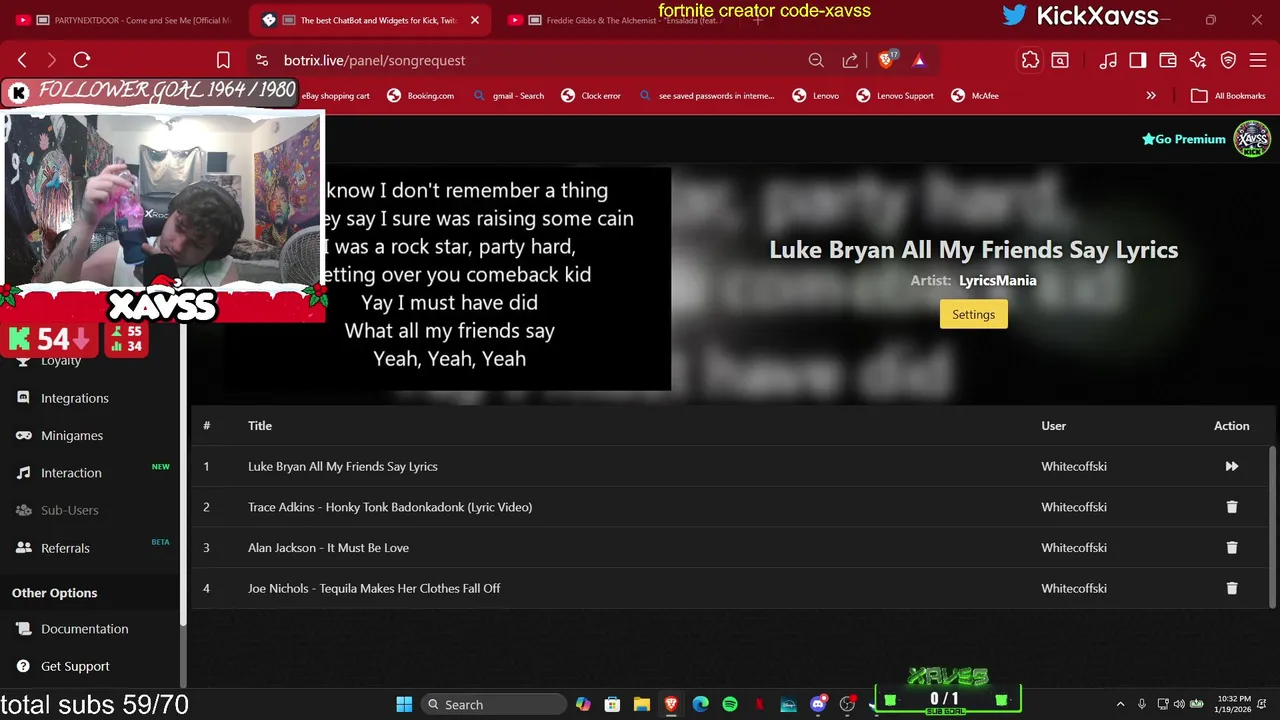This screenshot has width=1280, height=720.
Task: Select Alan Jackson - It Must Be Love title
Action: pos(328,548)
